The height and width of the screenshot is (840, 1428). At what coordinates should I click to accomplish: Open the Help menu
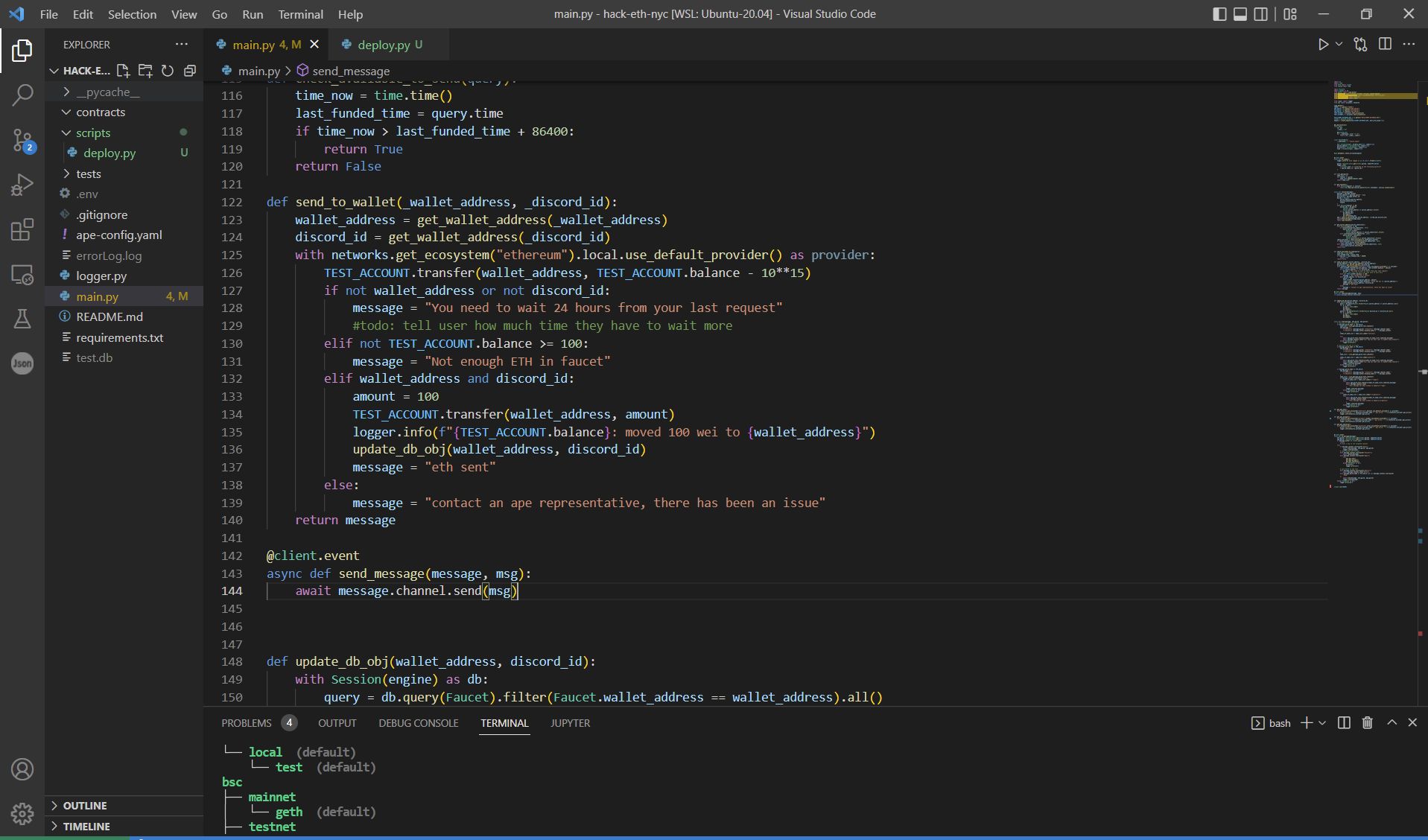(x=350, y=13)
